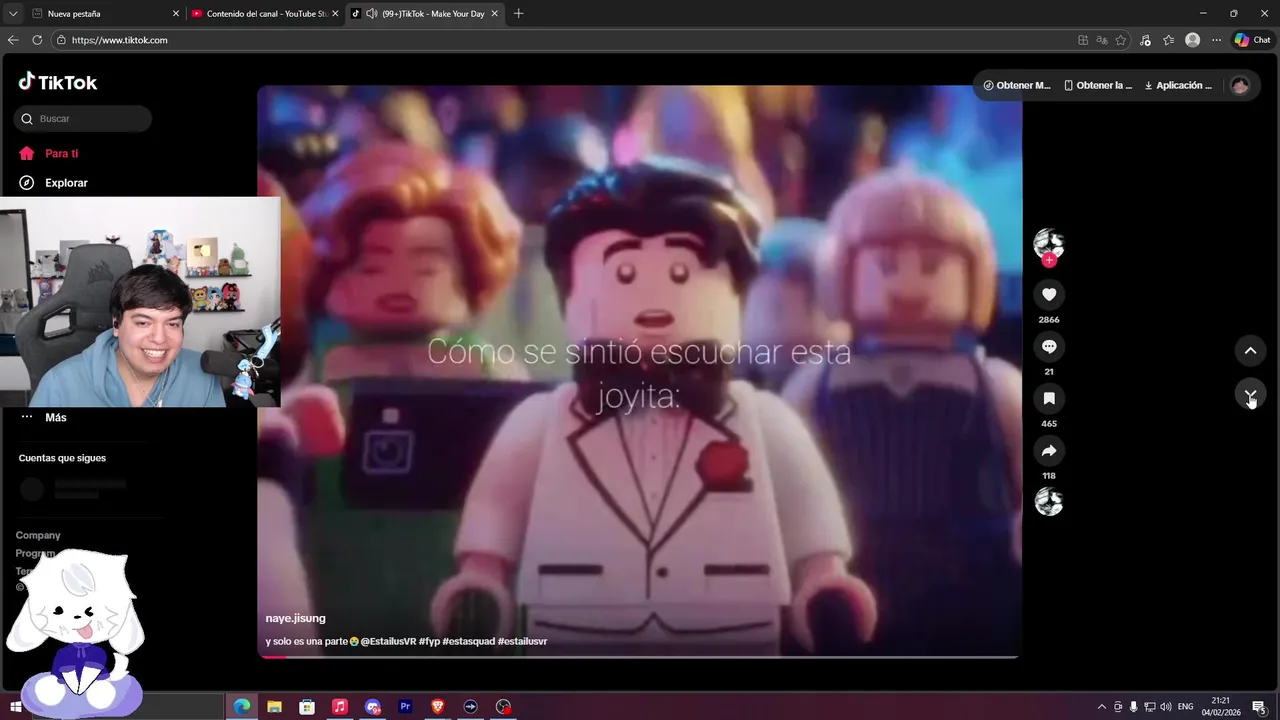Save the video with the bookmark icon
Image resolution: width=1280 pixels, height=720 pixels.
point(1049,398)
